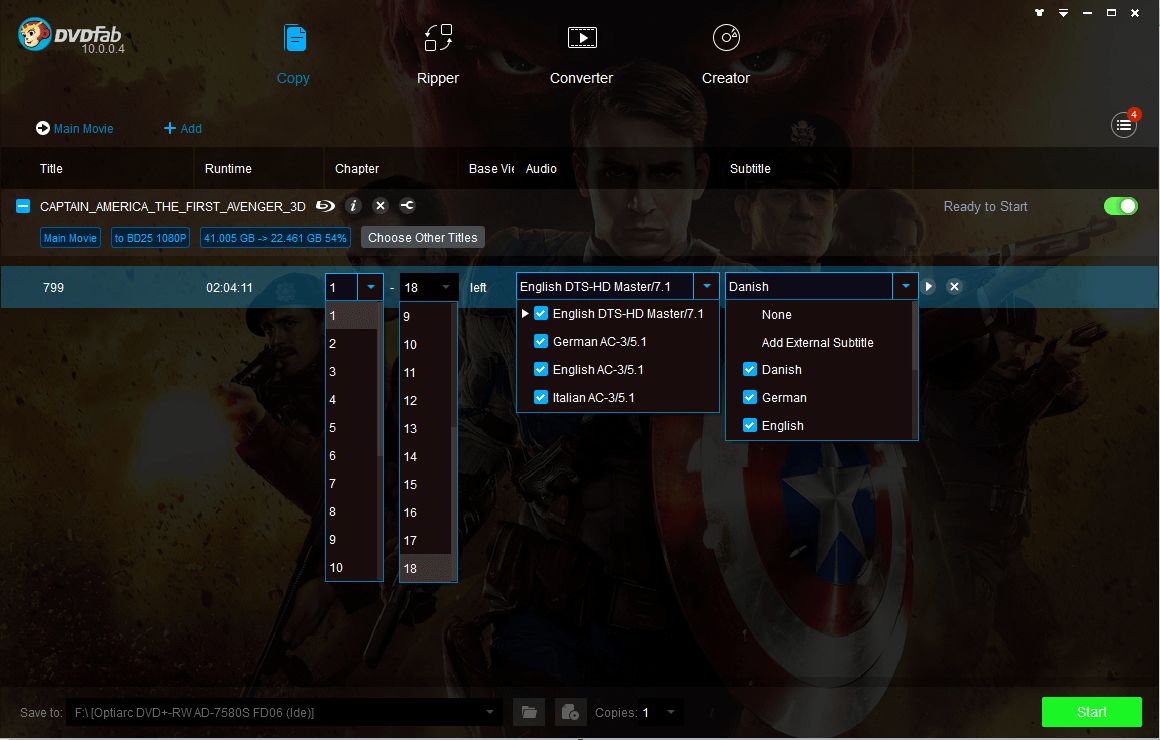
Task: Collapse the Captain America source row
Action: tap(23, 206)
